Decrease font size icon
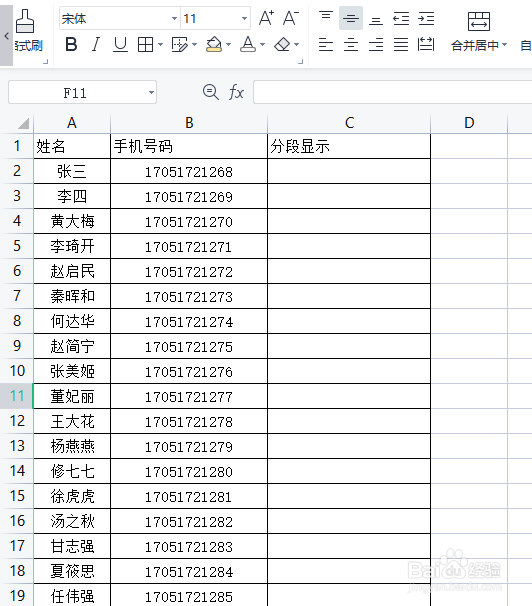This screenshot has height=606, width=532. (x=291, y=18)
